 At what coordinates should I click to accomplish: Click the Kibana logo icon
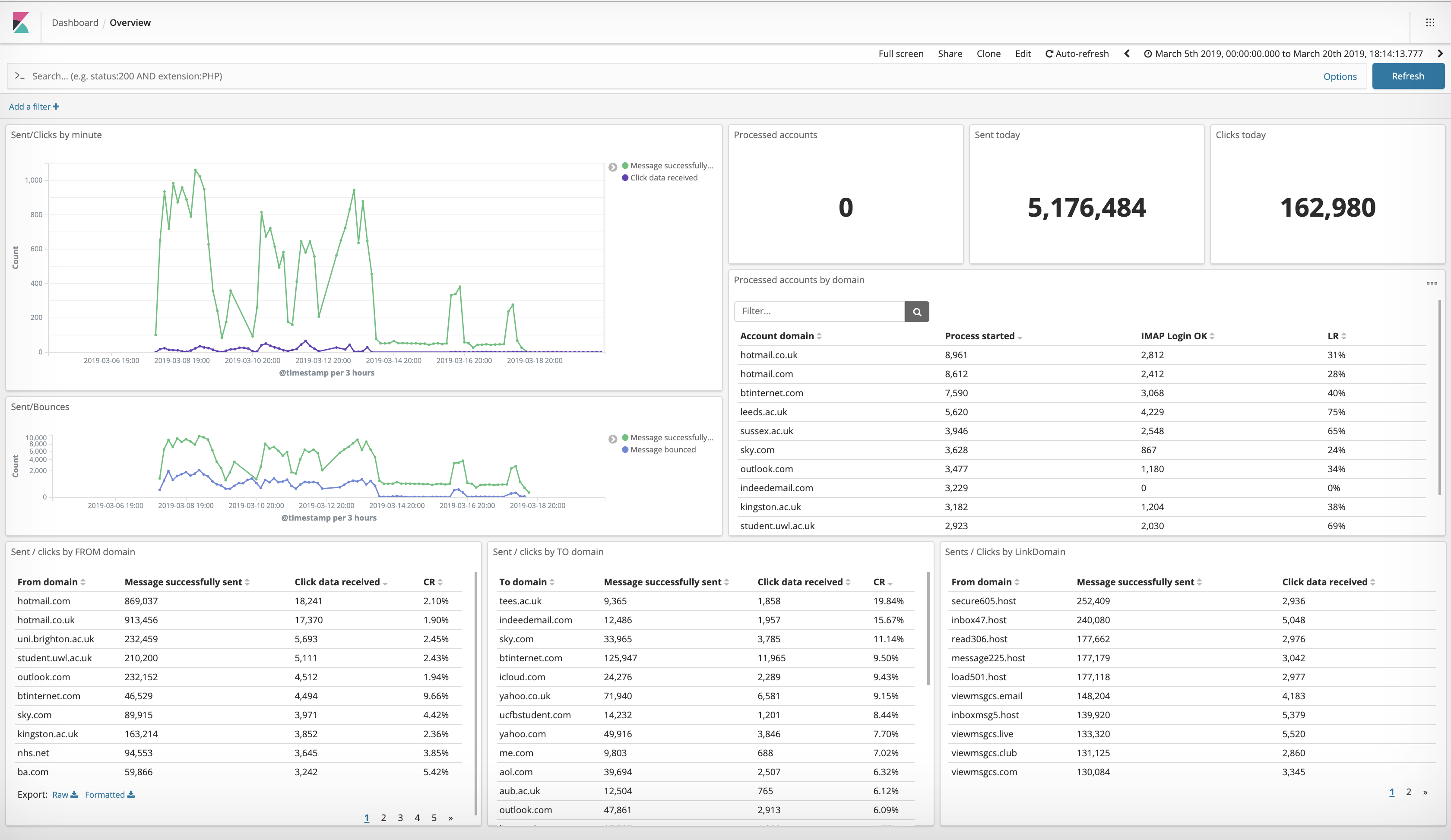point(21,22)
